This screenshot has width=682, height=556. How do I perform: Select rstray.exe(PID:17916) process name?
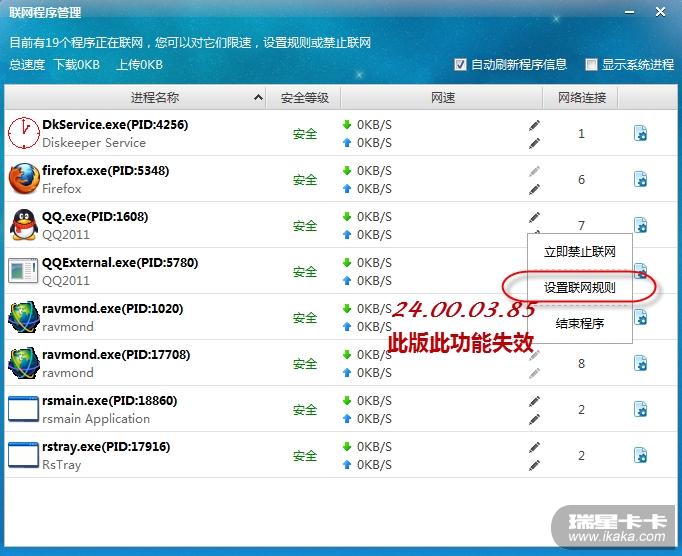tap(106, 447)
